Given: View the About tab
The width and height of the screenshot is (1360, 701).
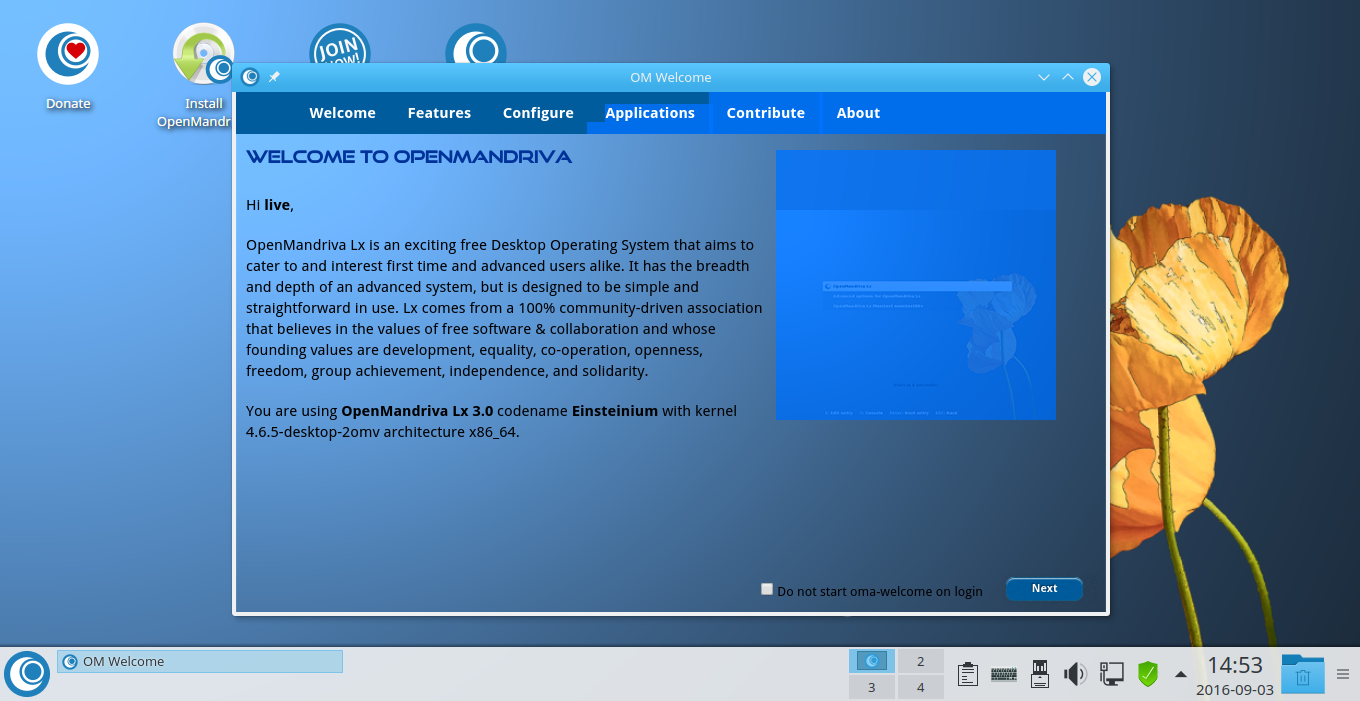Looking at the screenshot, I should [858, 113].
